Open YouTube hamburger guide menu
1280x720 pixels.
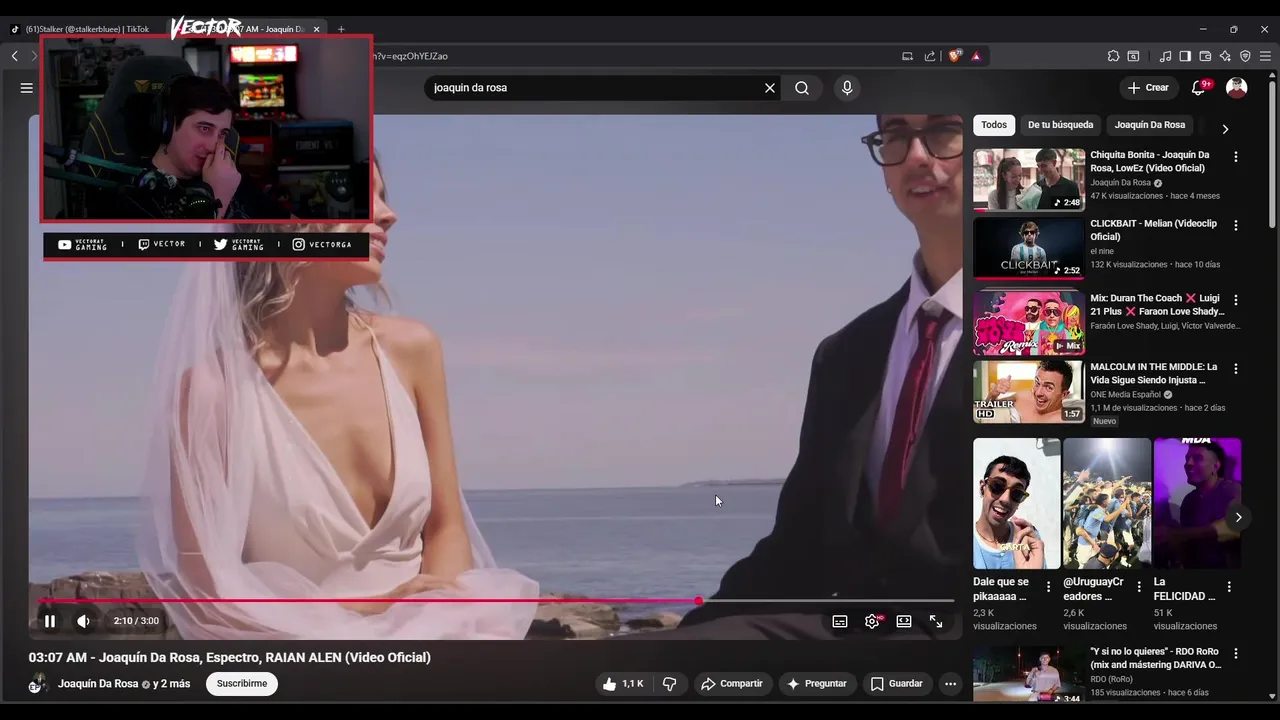pyautogui.click(x=27, y=88)
